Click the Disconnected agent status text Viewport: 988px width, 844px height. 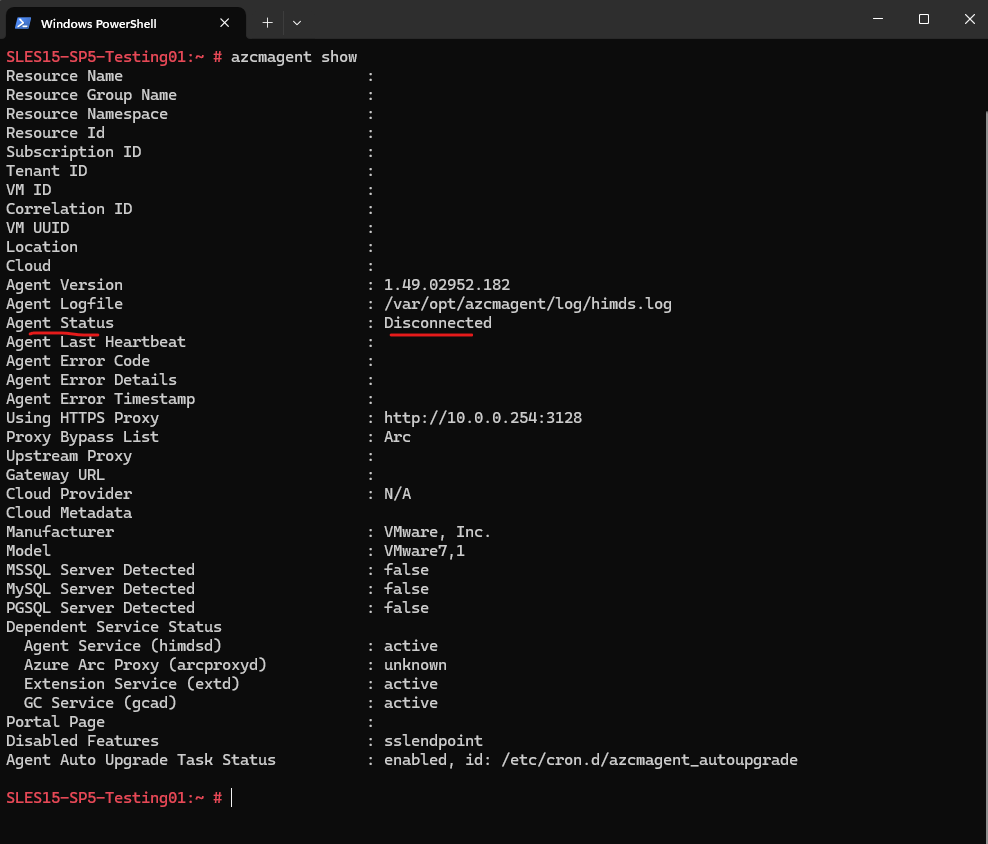(x=437, y=323)
